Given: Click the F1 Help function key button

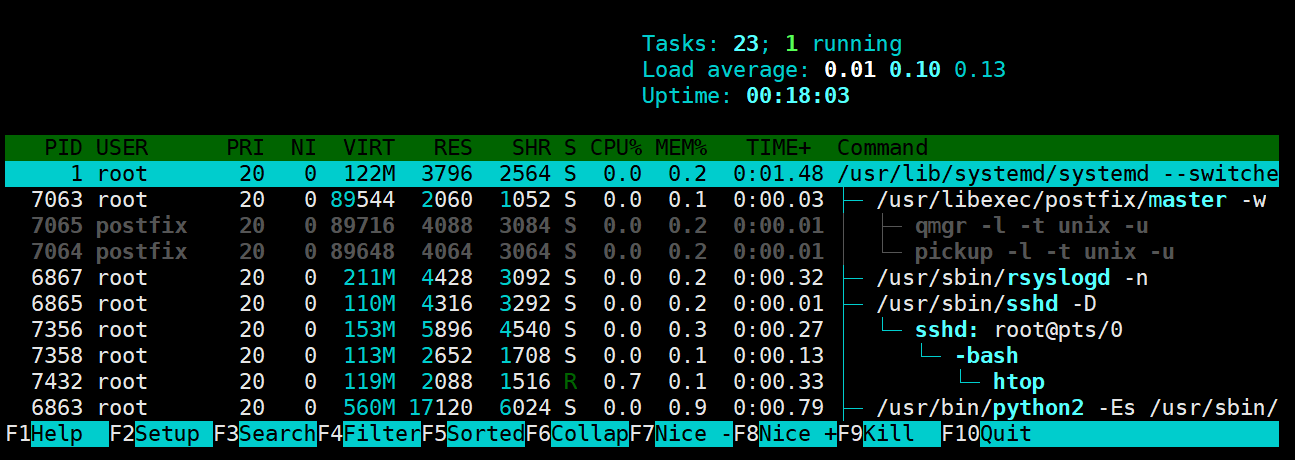Looking at the screenshot, I should click(57, 434).
